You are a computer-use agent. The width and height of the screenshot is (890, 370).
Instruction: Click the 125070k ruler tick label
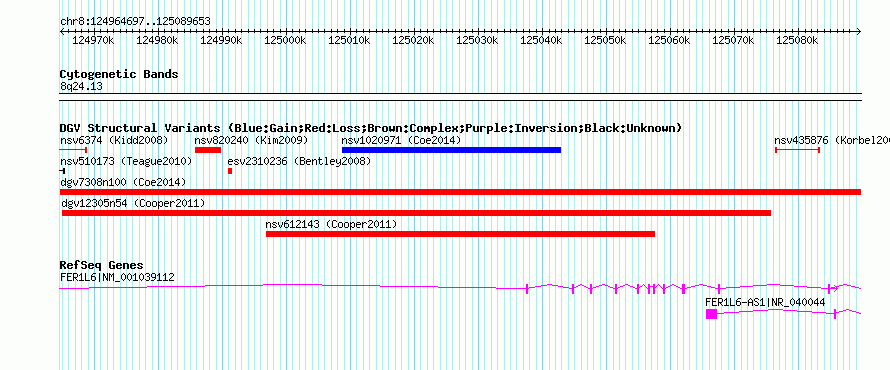[x=734, y=40]
